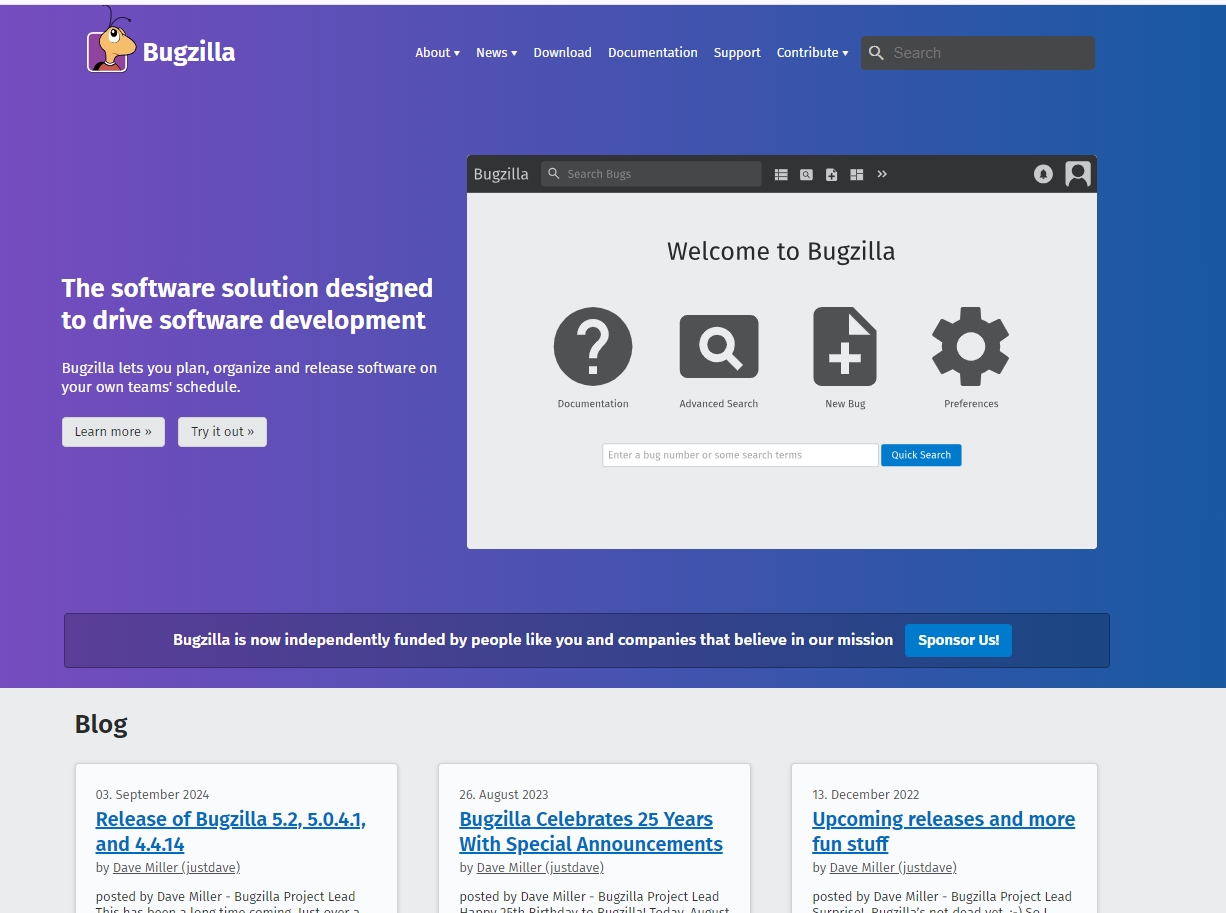Click the dashboard grid icon in the mockup toolbar

[x=857, y=174]
